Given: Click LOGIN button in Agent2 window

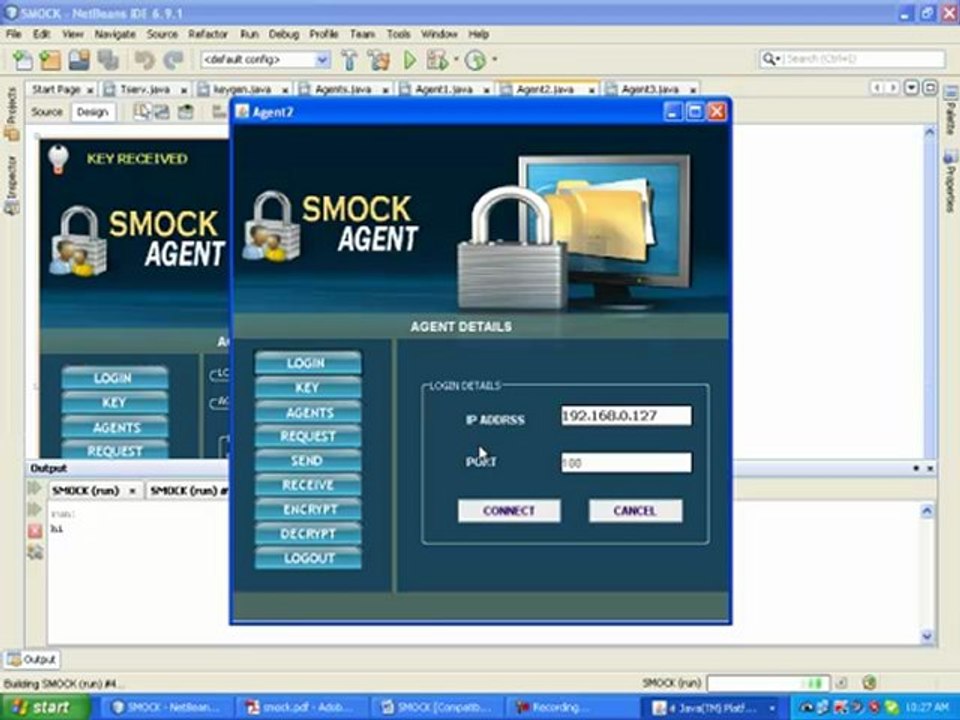Looking at the screenshot, I should click(308, 363).
